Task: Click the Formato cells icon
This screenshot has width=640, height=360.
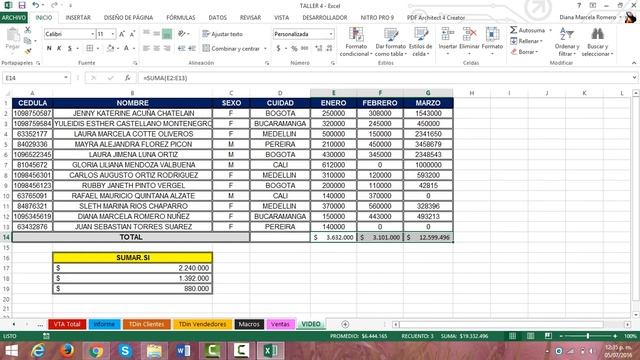Action: (492, 34)
